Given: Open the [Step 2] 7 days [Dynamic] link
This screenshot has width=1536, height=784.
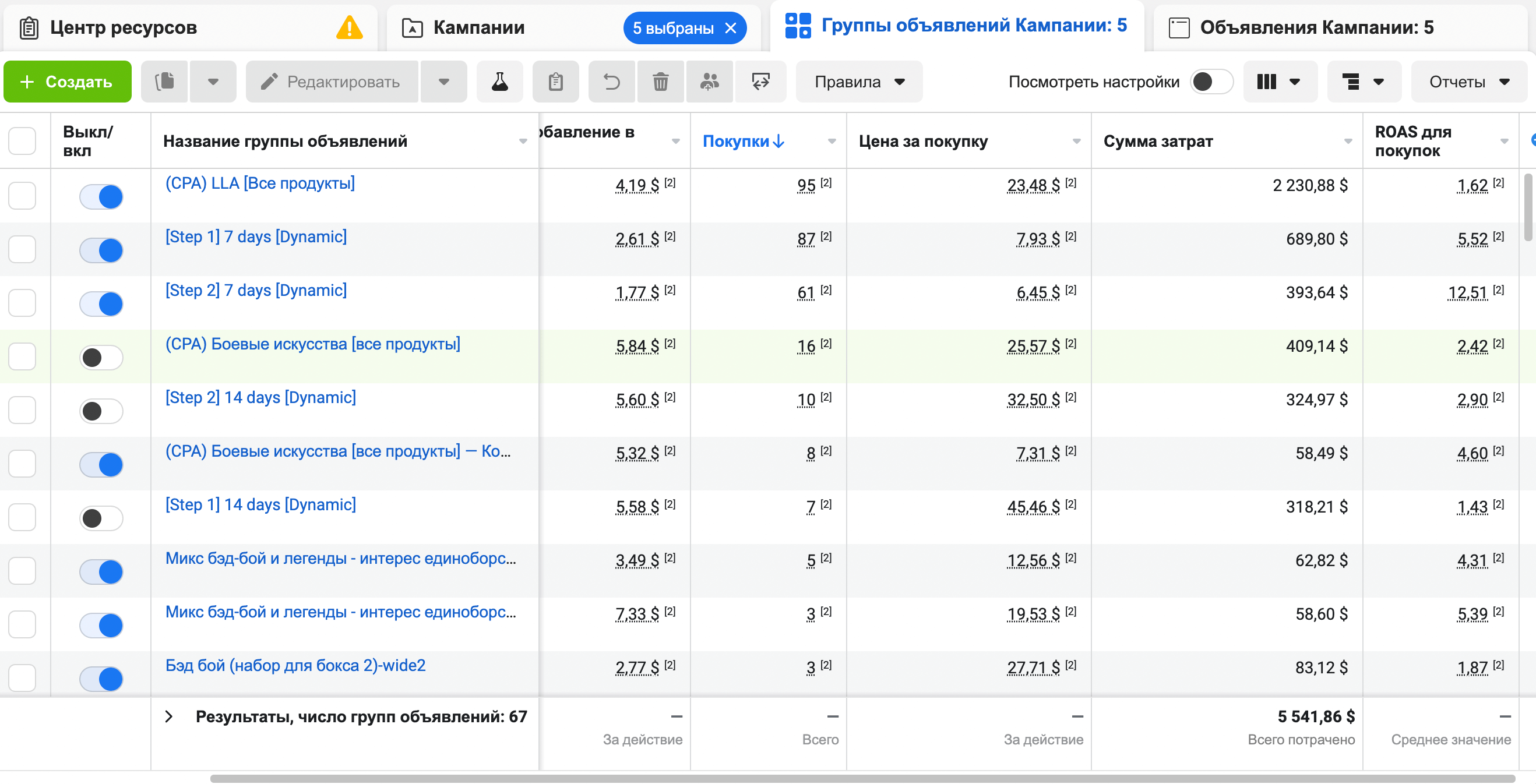Looking at the screenshot, I should (256, 290).
